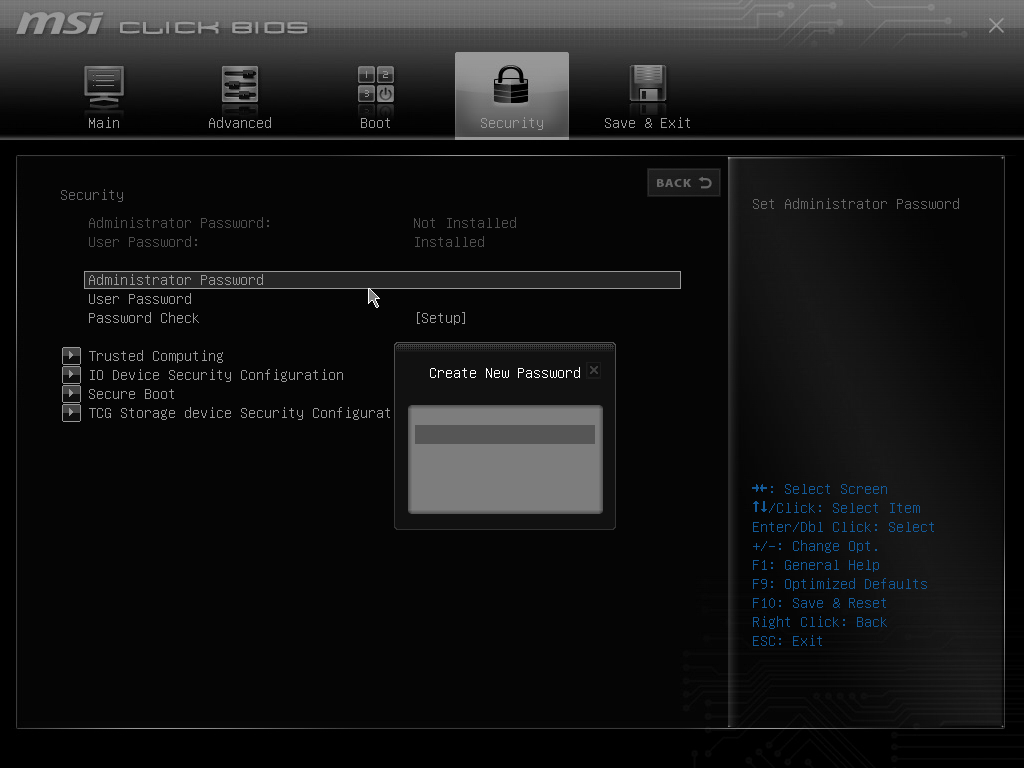Open the Password Check [Setup] option
Image resolution: width=1024 pixels, height=768 pixels.
pyautogui.click(x=440, y=318)
